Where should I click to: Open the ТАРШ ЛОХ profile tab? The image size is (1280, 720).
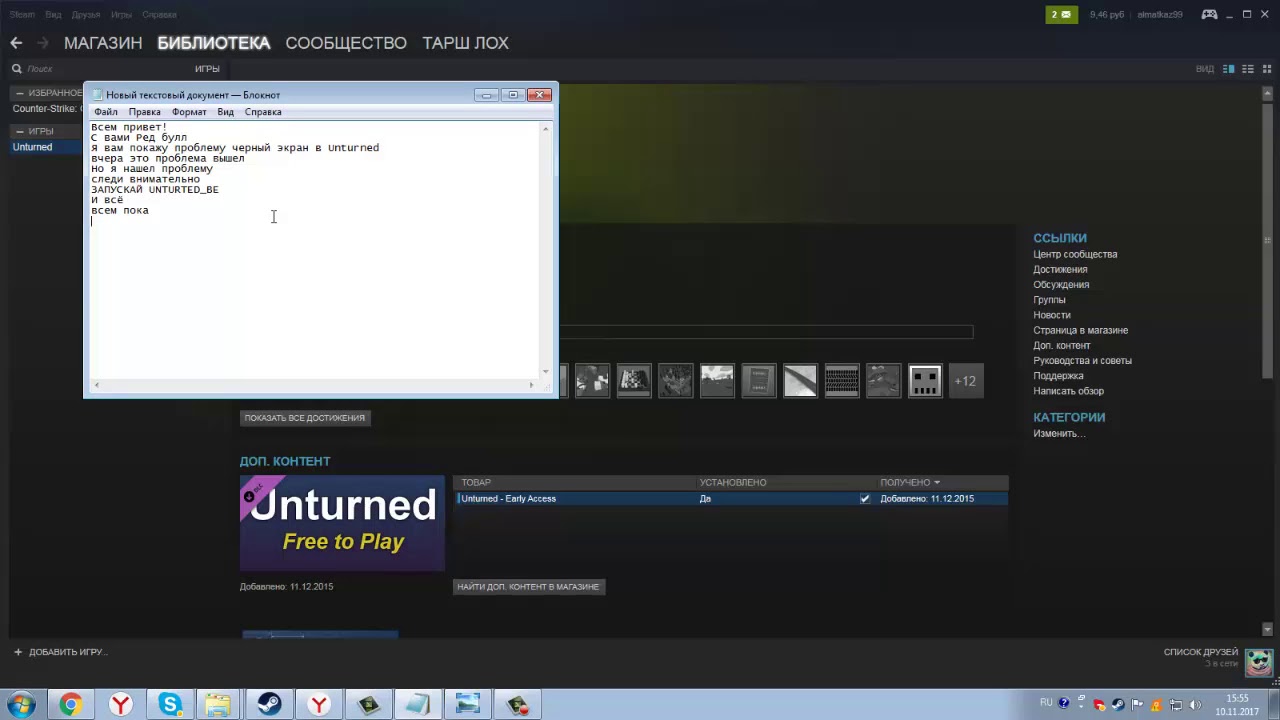[x=465, y=43]
